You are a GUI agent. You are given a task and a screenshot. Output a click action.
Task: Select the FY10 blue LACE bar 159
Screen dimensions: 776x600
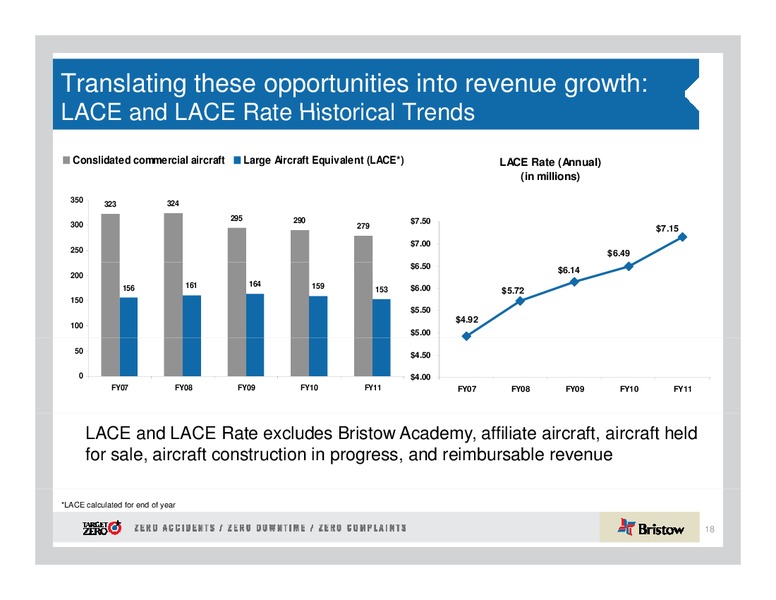(x=318, y=336)
